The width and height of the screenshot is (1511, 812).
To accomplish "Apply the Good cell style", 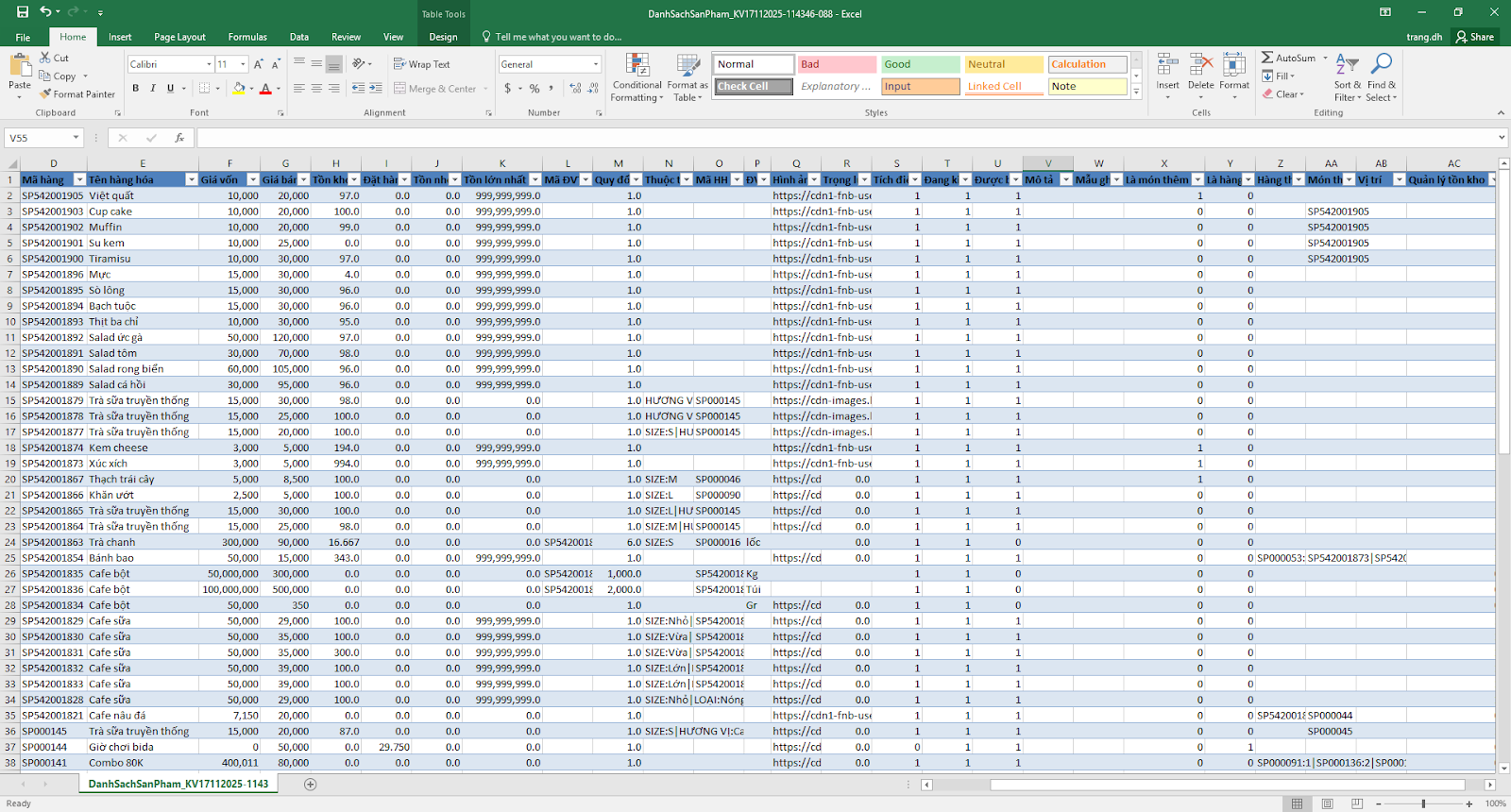I will tap(920, 64).
